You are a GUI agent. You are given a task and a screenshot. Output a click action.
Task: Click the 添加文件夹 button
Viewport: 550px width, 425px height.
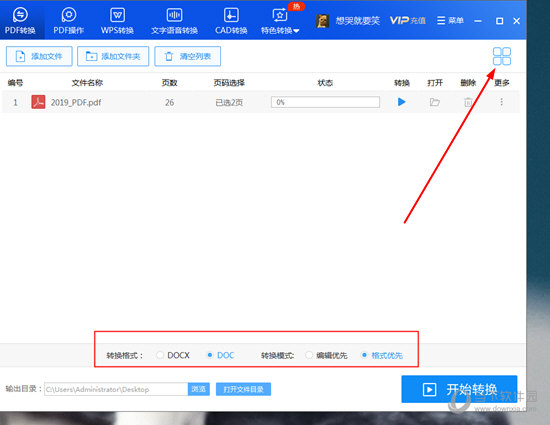pos(113,56)
